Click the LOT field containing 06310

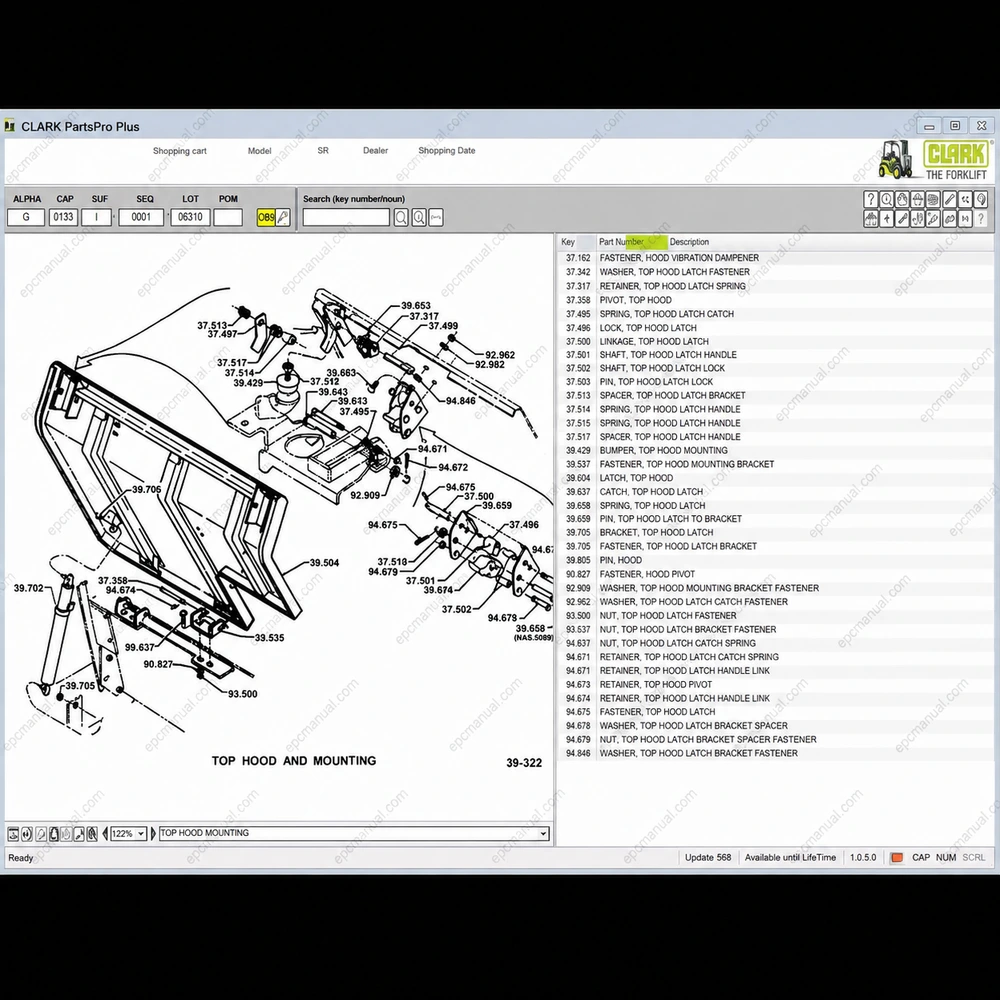(190, 217)
